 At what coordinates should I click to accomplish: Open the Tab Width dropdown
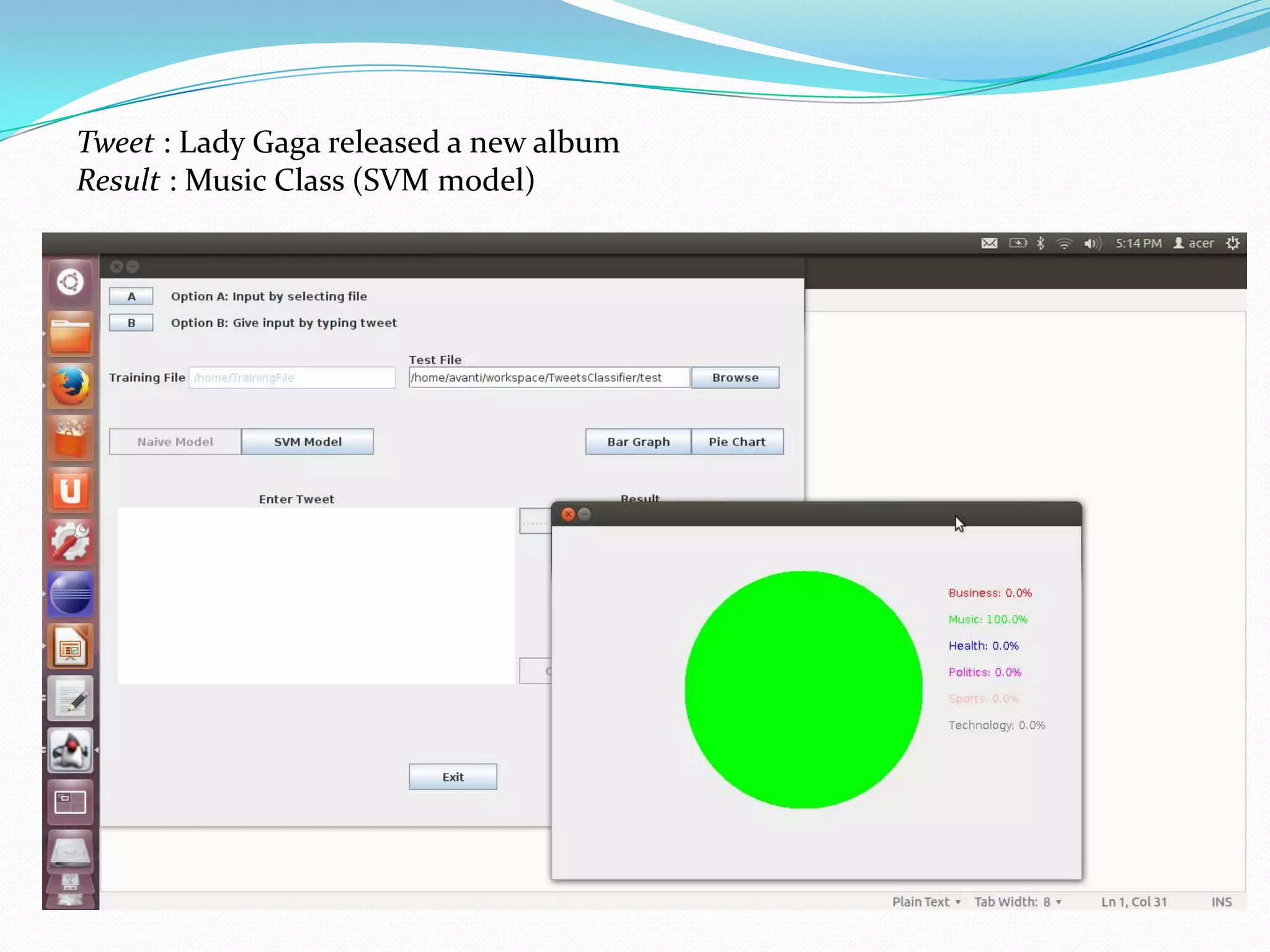(x=1017, y=902)
